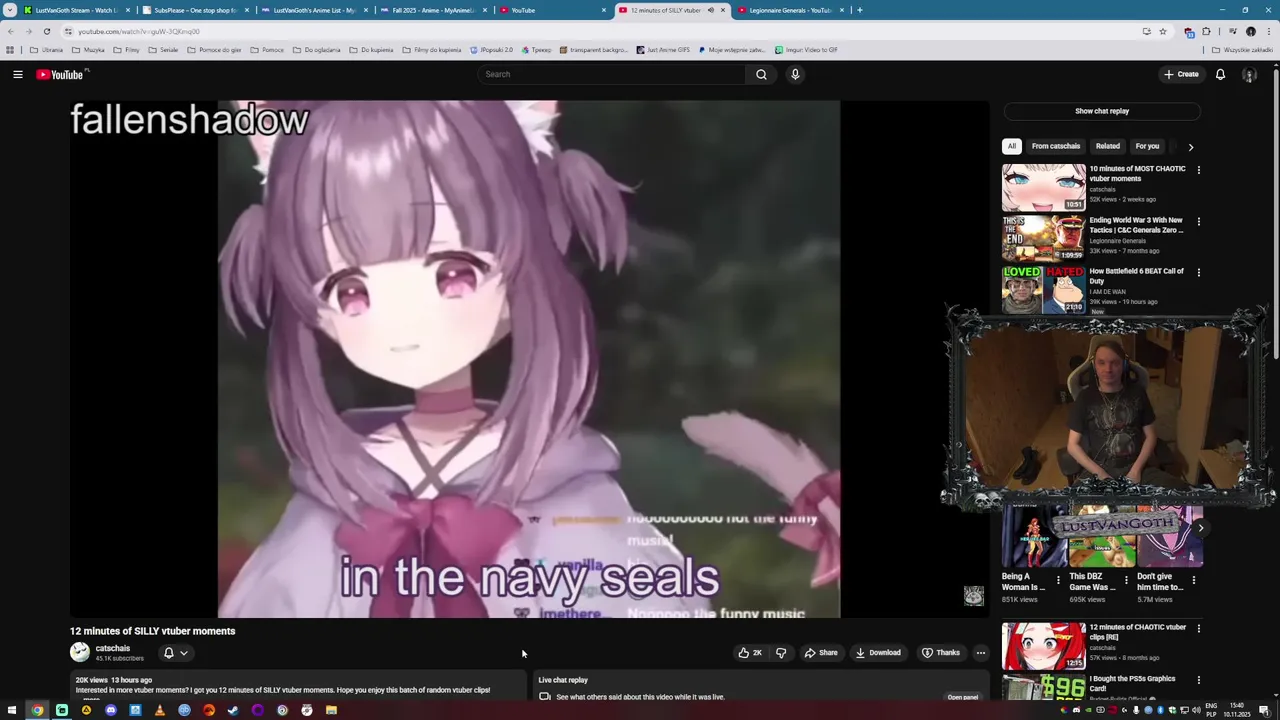
Task: Open catschais channel avatar
Action: pos(80,653)
